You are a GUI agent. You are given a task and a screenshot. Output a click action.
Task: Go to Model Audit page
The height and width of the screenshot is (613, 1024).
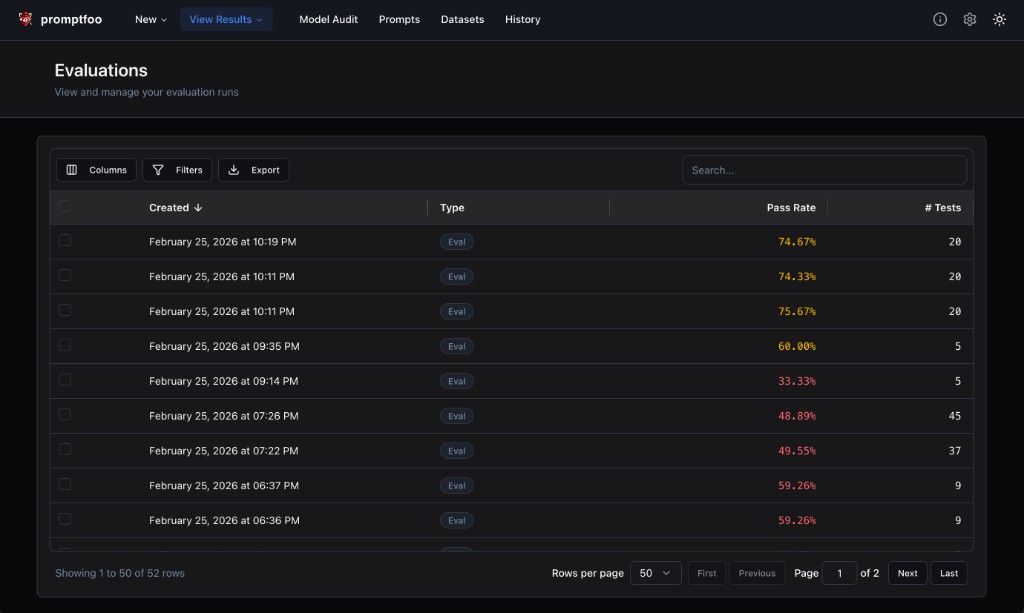click(328, 19)
